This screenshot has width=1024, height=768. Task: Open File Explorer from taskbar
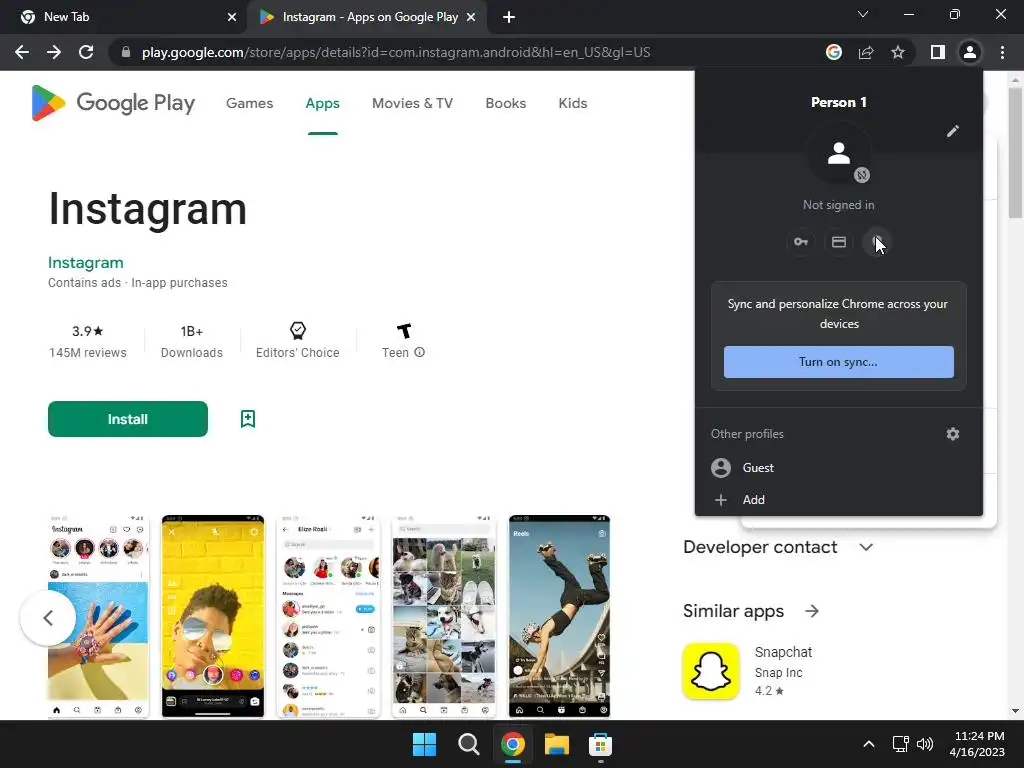click(556, 744)
